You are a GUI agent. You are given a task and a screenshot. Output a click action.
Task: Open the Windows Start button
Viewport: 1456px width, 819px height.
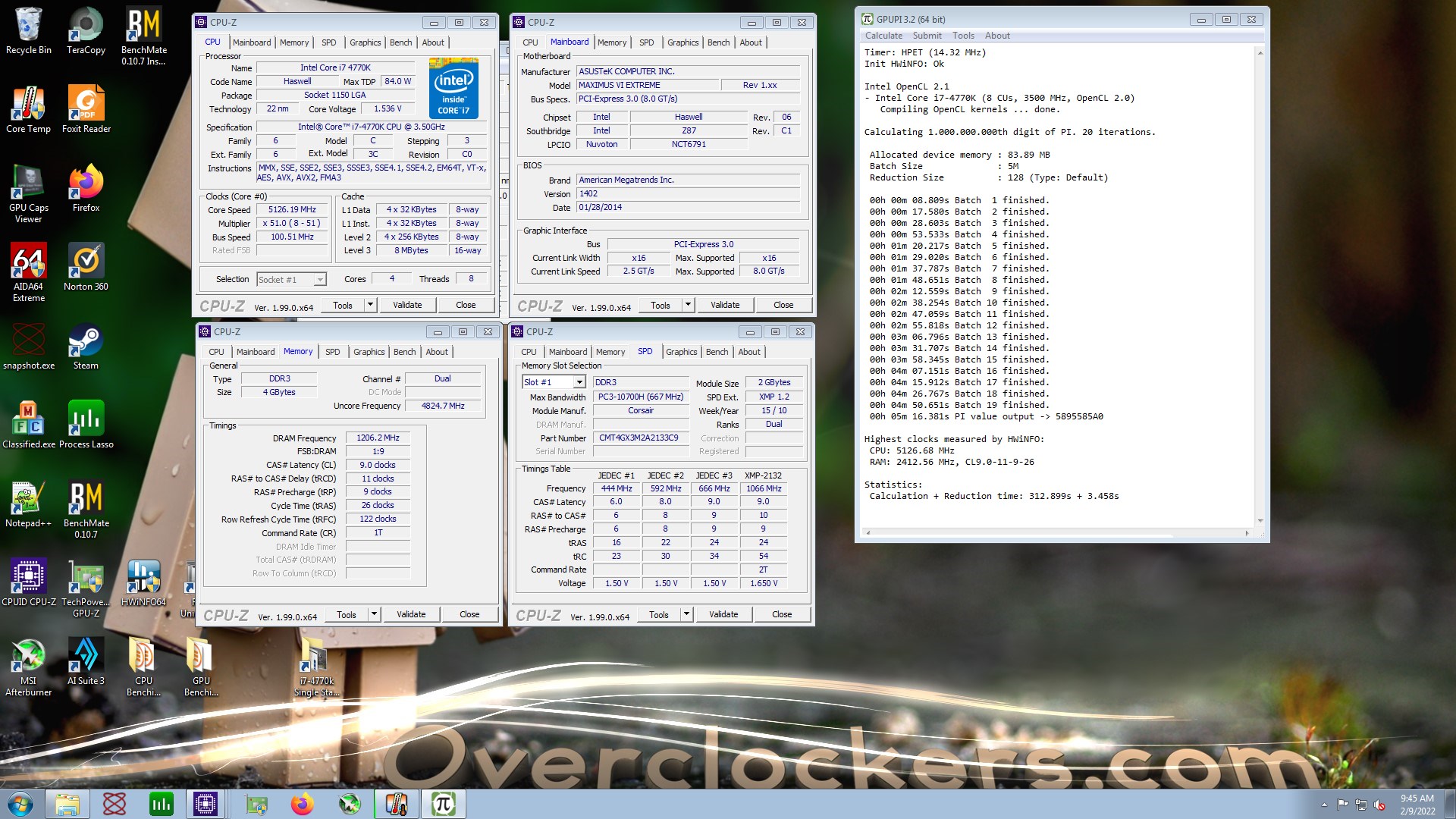[20, 804]
